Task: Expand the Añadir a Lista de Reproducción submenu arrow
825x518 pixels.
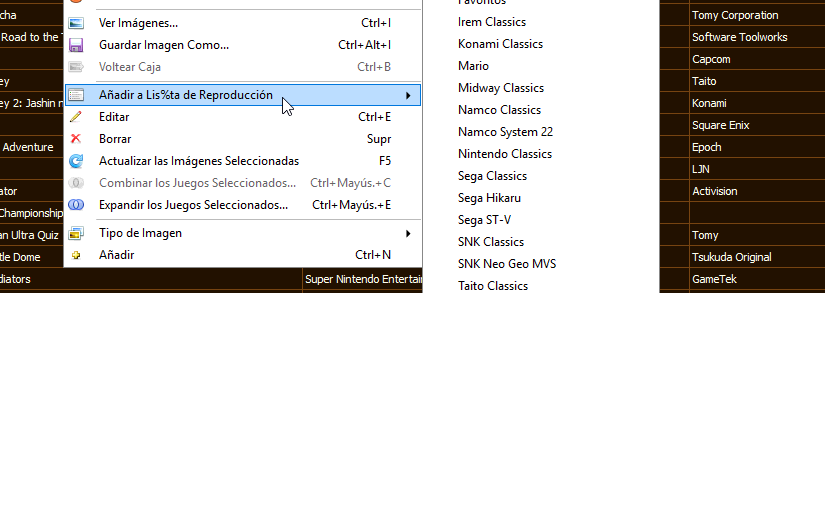Action: (408, 95)
